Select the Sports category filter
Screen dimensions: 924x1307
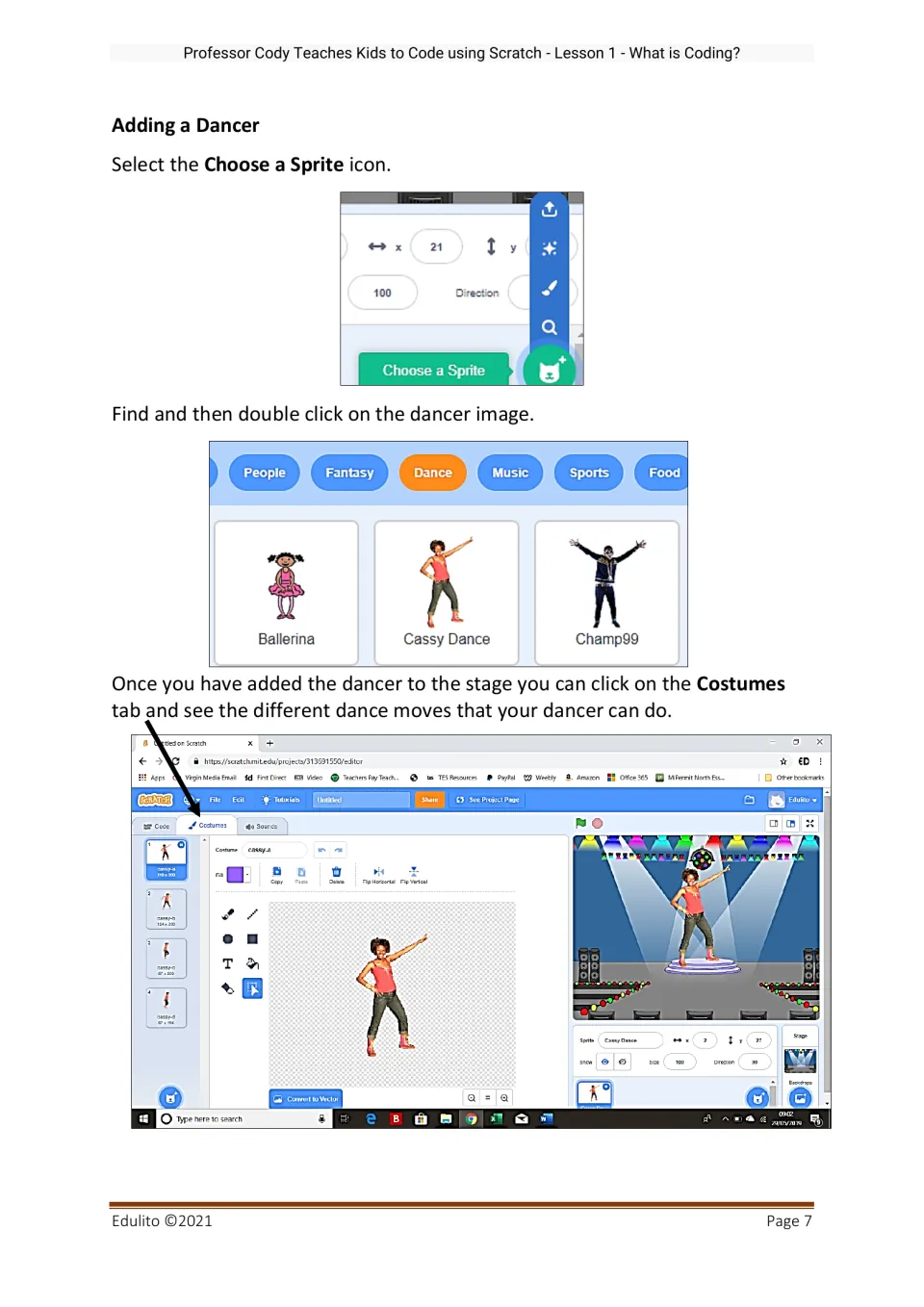589,473
